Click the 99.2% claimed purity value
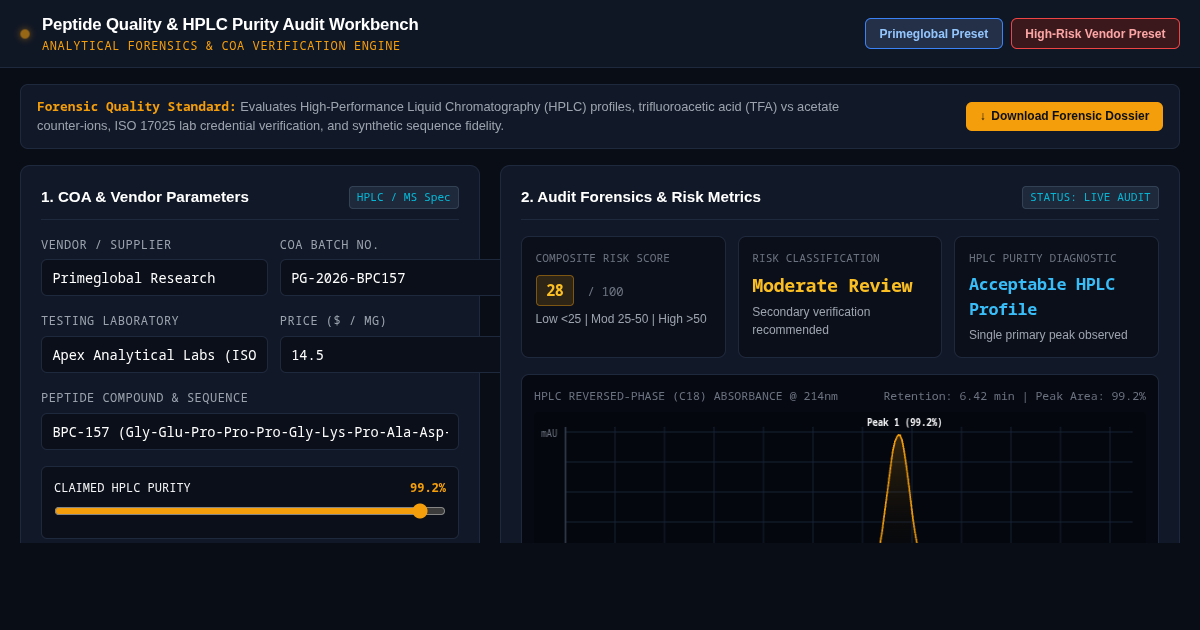 click(x=428, y=488)
